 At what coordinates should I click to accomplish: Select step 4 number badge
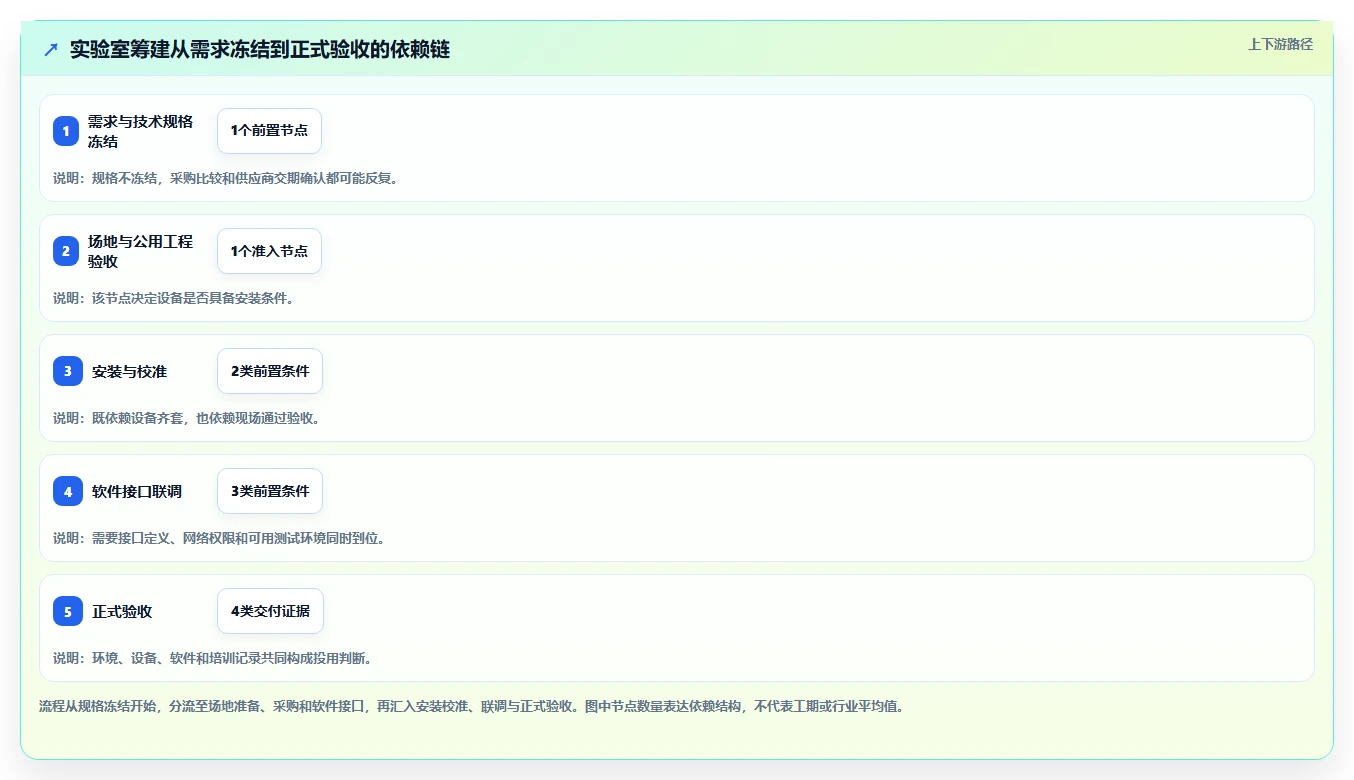(x=68, y=491)
